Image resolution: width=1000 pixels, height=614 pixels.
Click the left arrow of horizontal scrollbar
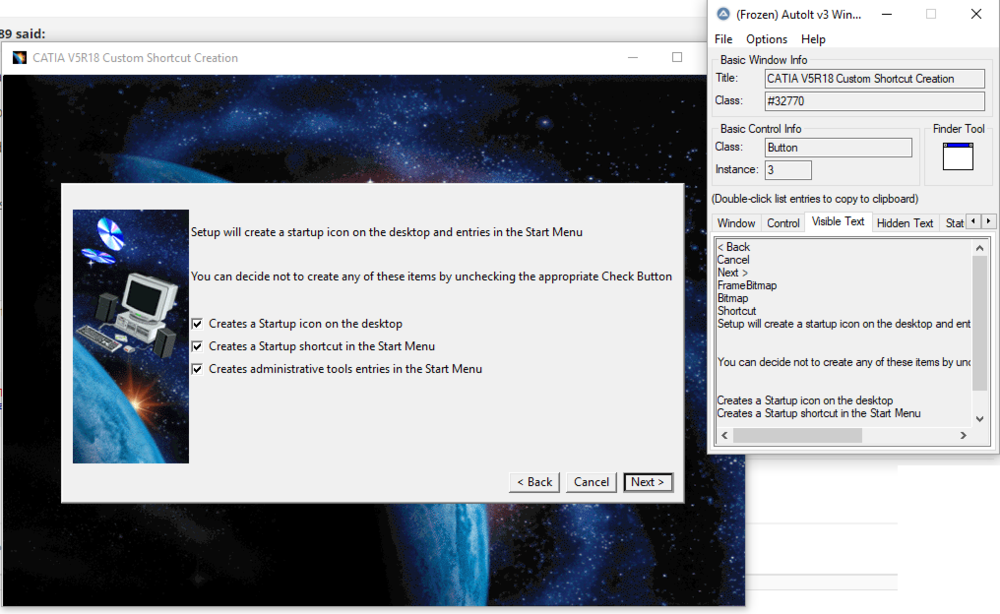pos(724,435)
